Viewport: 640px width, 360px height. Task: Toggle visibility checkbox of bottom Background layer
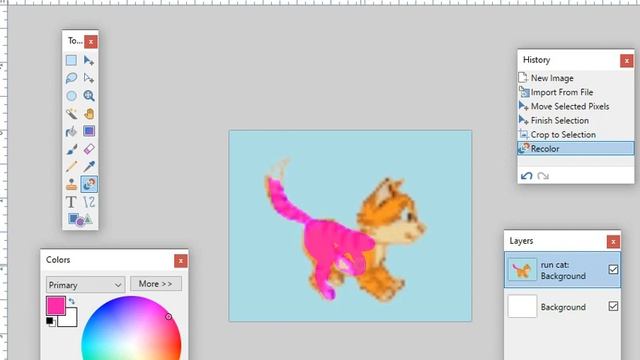[x=613, y=306]
